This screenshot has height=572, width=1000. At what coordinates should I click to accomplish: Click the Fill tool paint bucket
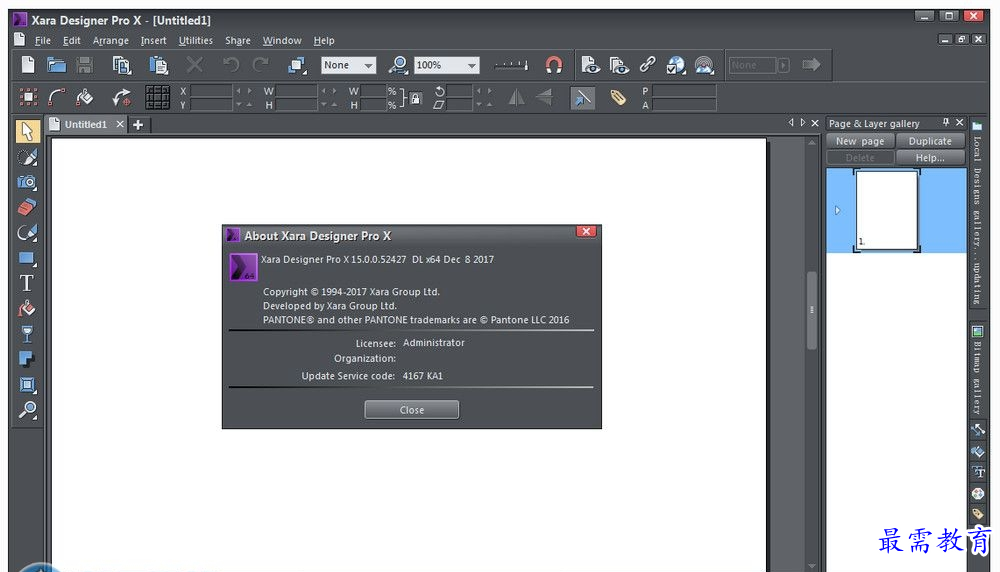27,309
